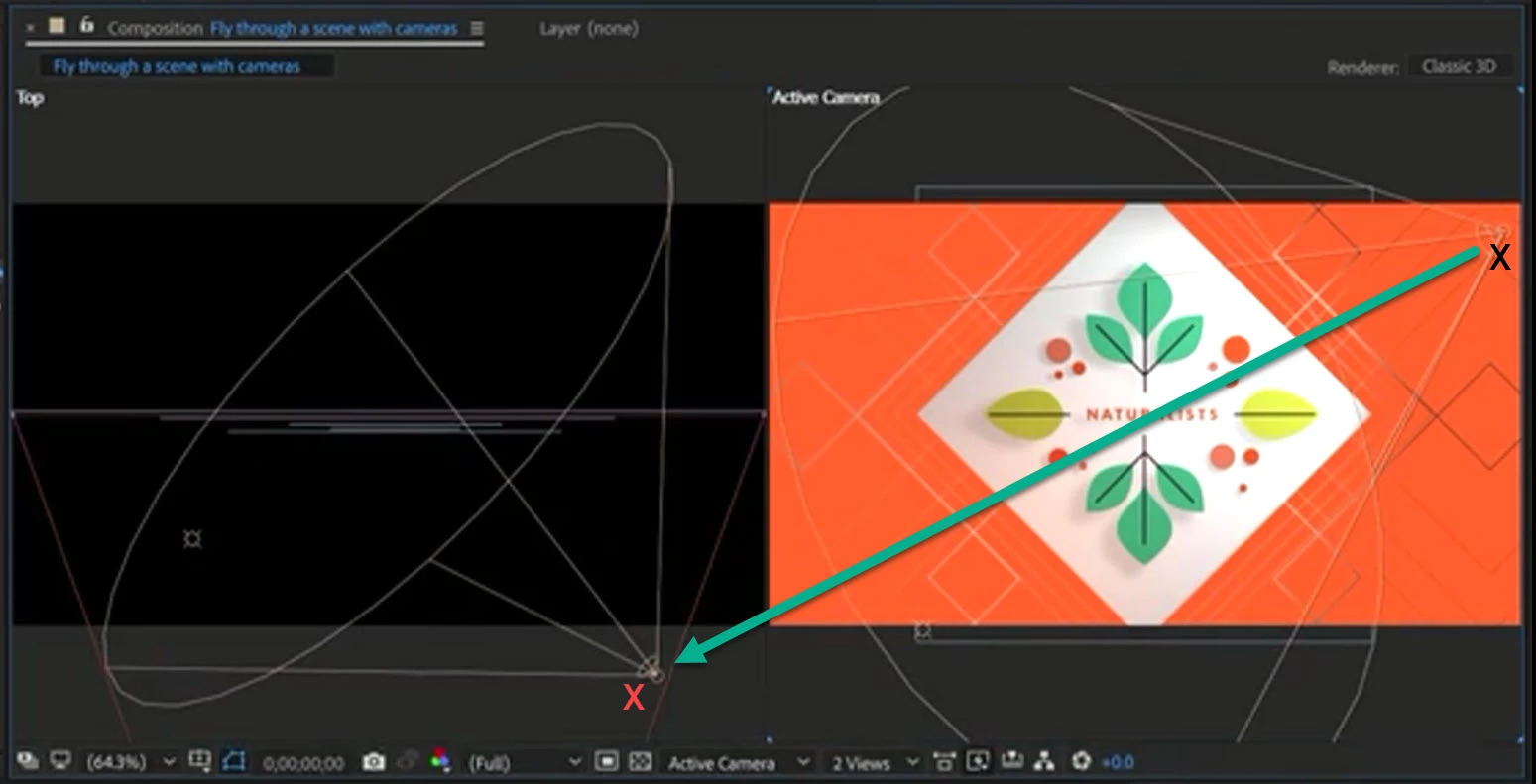Open the composition name dropdown in the tab

point(333,28)
